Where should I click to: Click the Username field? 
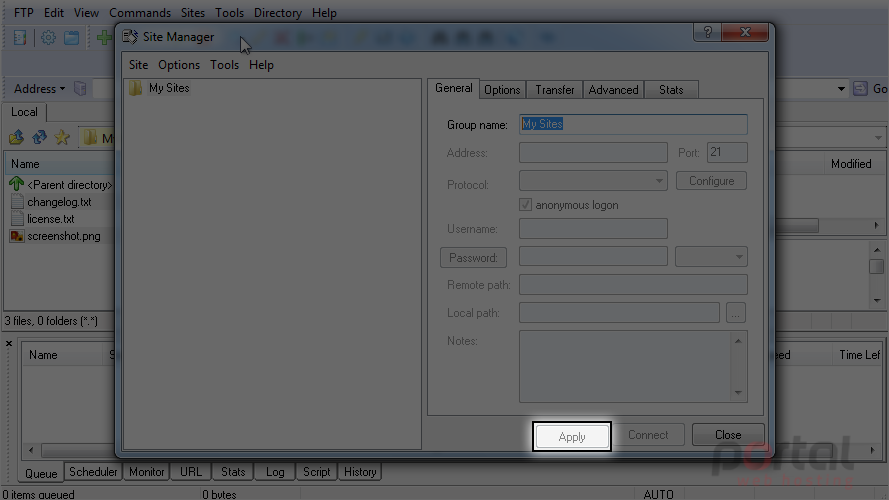coord(593,228)
